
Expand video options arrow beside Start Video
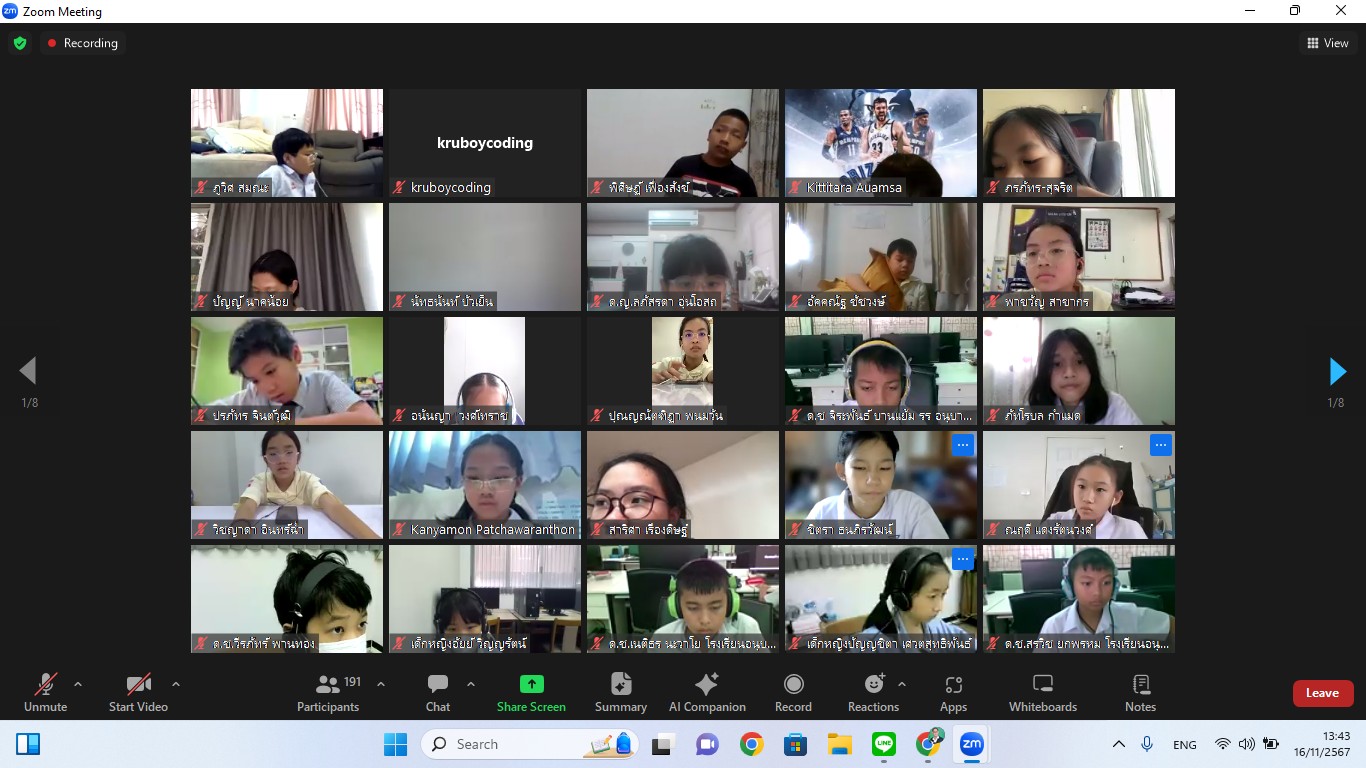[176, 684]
